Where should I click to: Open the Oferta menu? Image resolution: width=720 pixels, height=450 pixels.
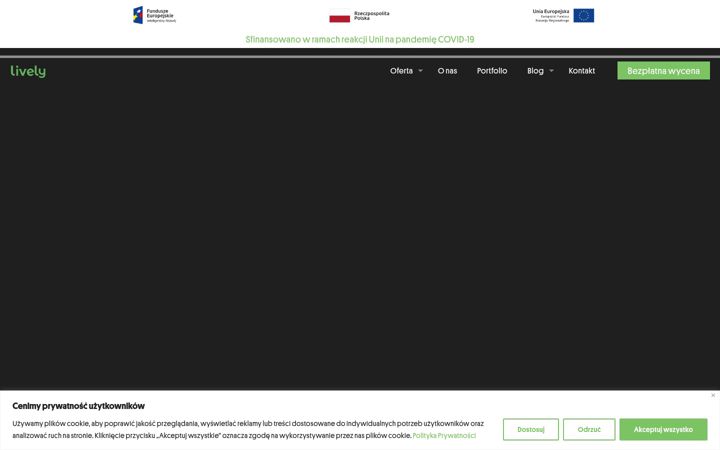[x=401, y=71]
